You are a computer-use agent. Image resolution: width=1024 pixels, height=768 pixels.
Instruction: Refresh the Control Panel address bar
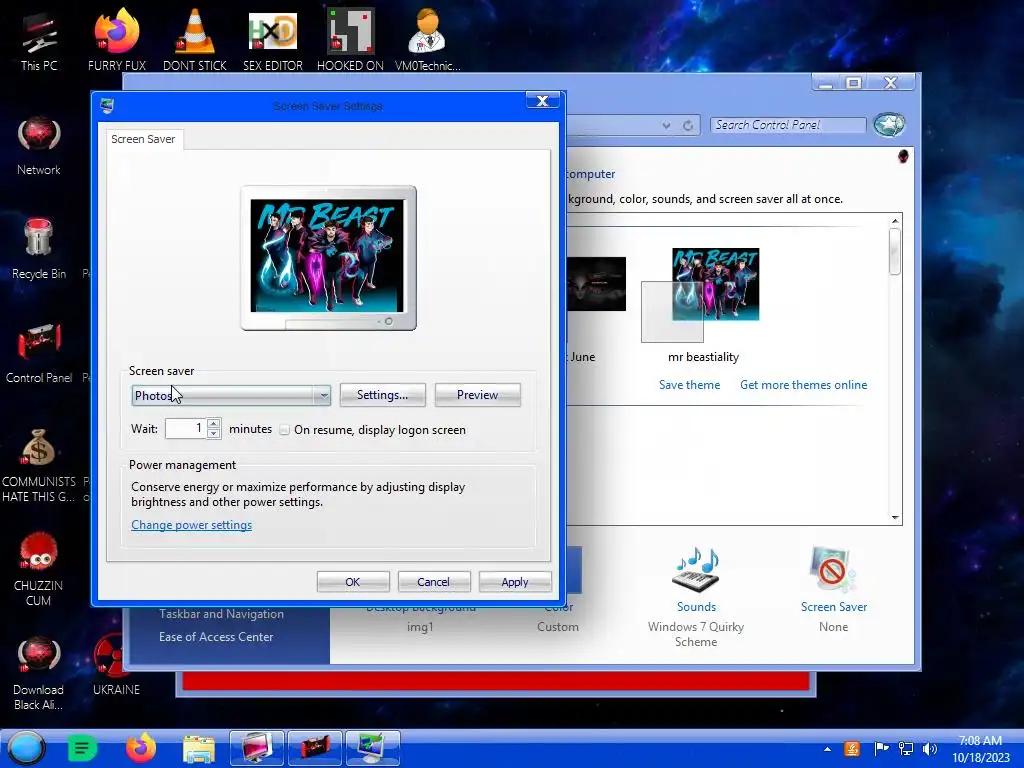point(688,125)
